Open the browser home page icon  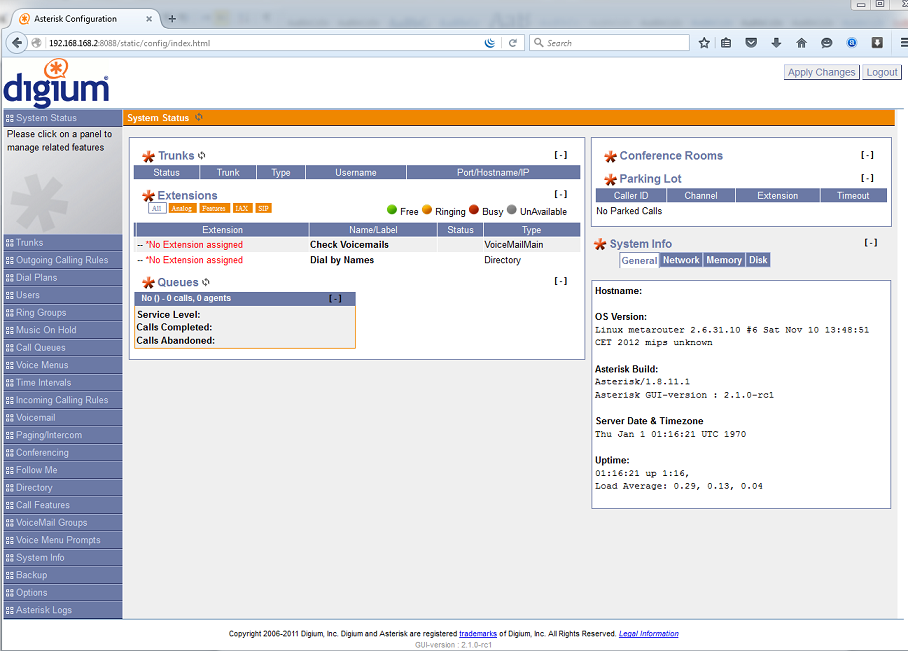[801, 43]
